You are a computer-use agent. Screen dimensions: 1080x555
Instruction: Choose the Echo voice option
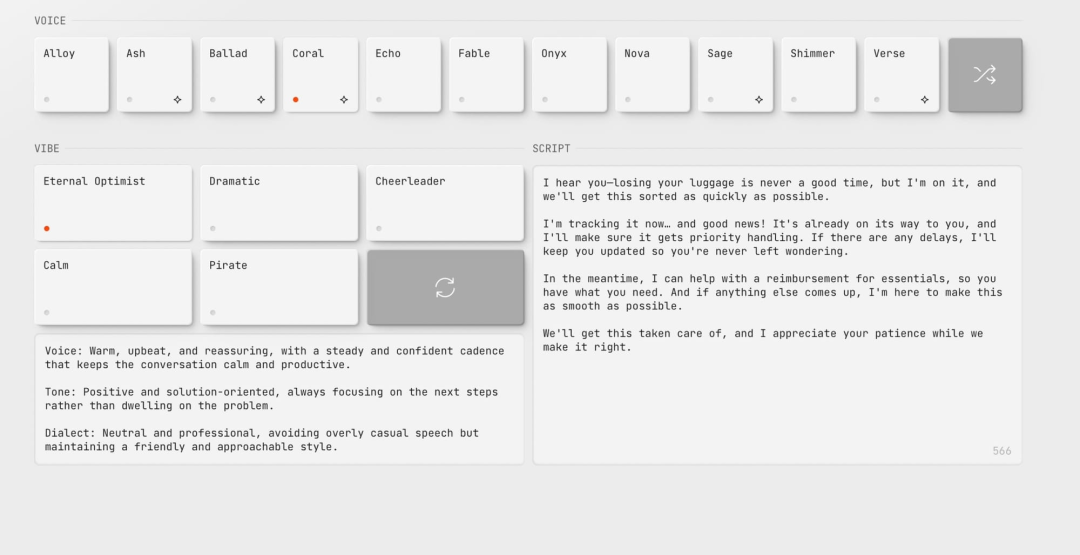click(403, 74)
